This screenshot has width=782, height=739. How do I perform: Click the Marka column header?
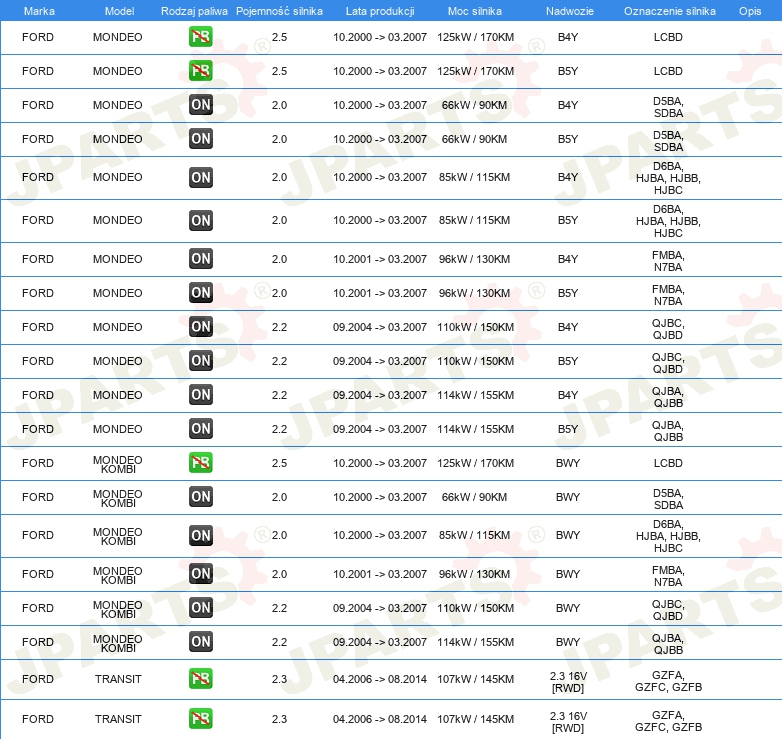pos(39,11)
